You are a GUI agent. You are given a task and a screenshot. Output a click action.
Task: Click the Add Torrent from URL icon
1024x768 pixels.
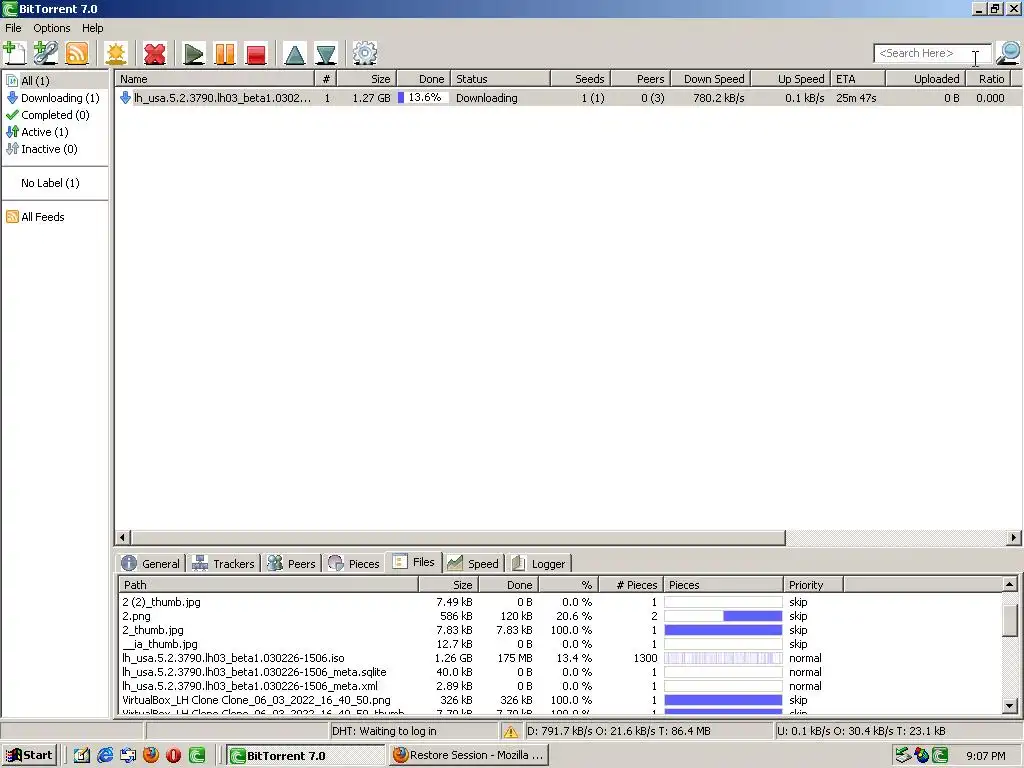pos(46,53)
